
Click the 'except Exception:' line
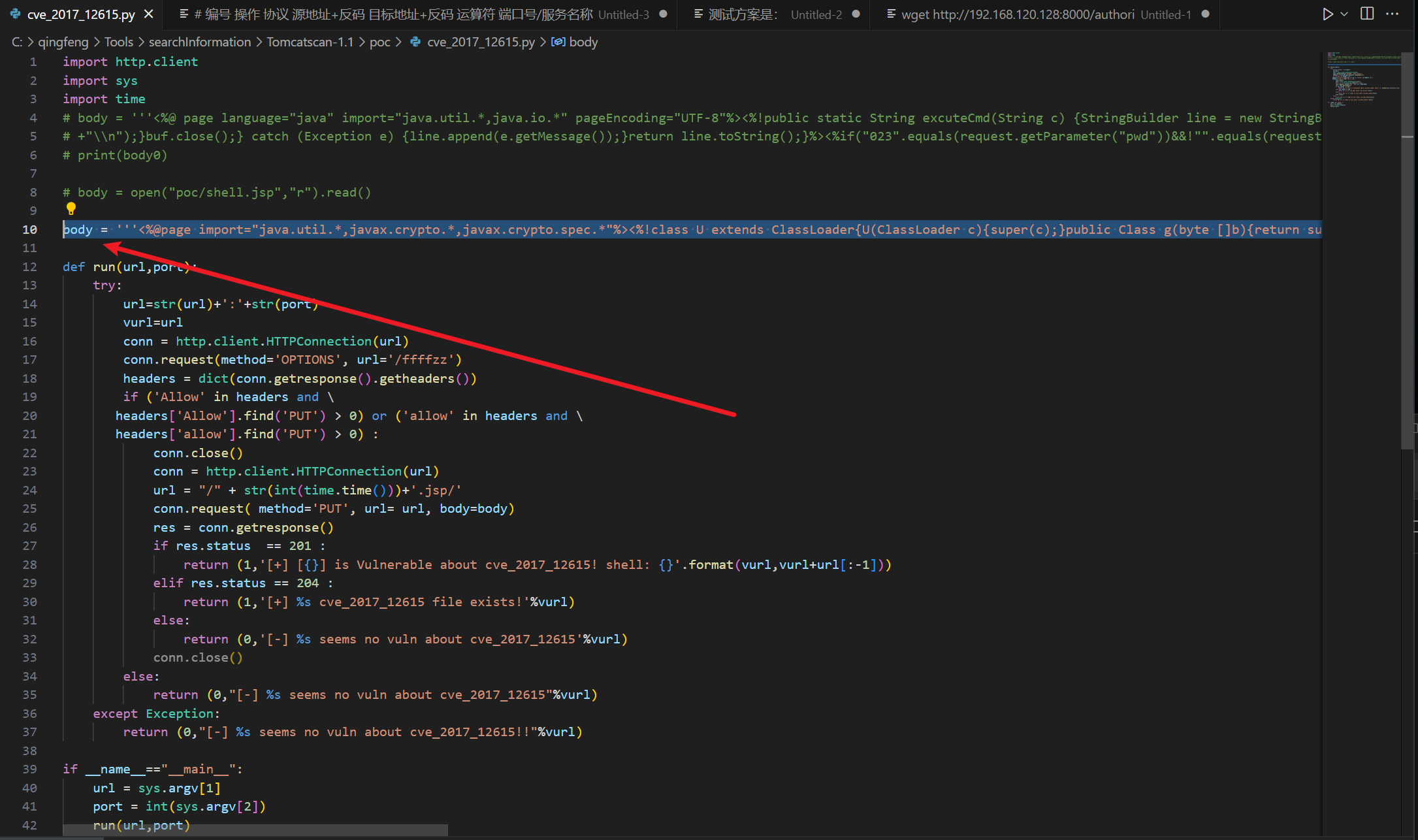coord(156,713)
